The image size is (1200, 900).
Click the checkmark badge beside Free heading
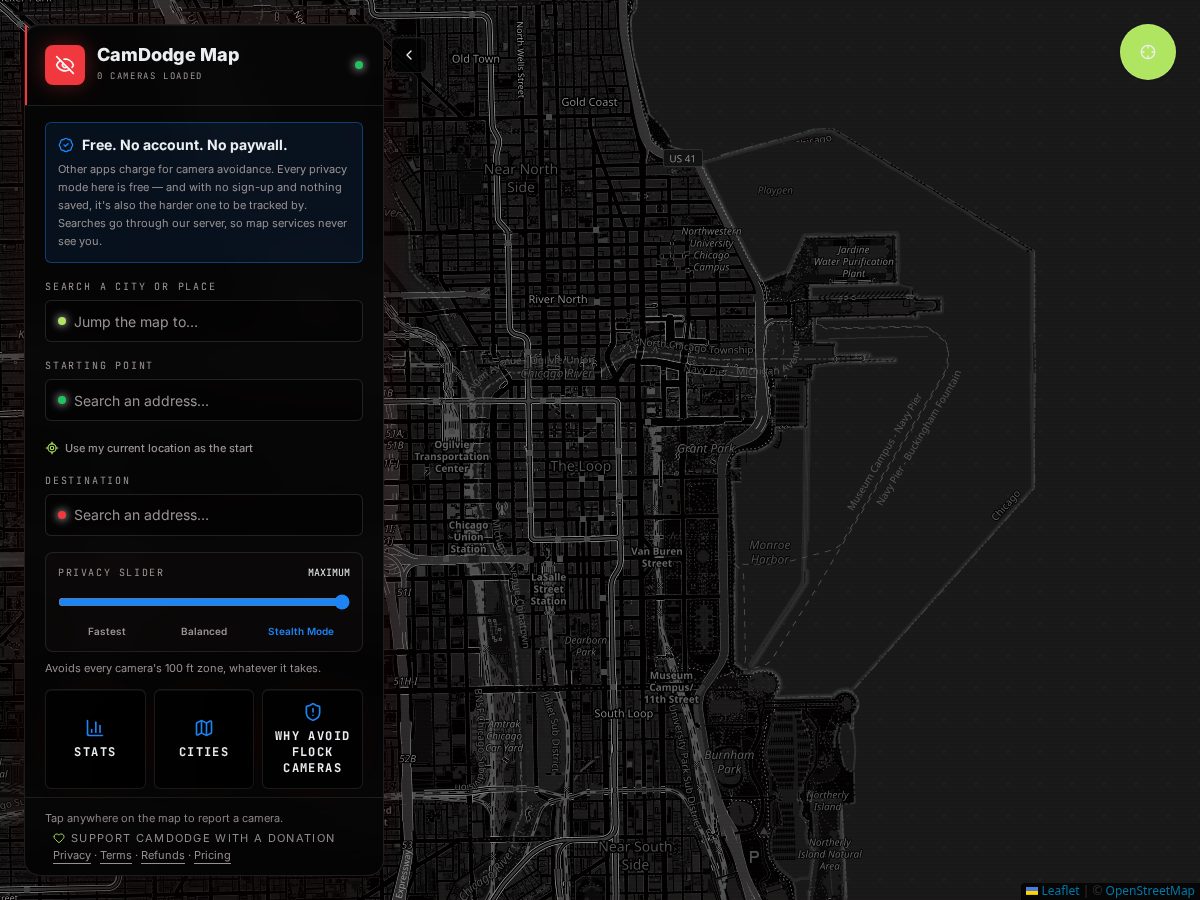point(66,145)
